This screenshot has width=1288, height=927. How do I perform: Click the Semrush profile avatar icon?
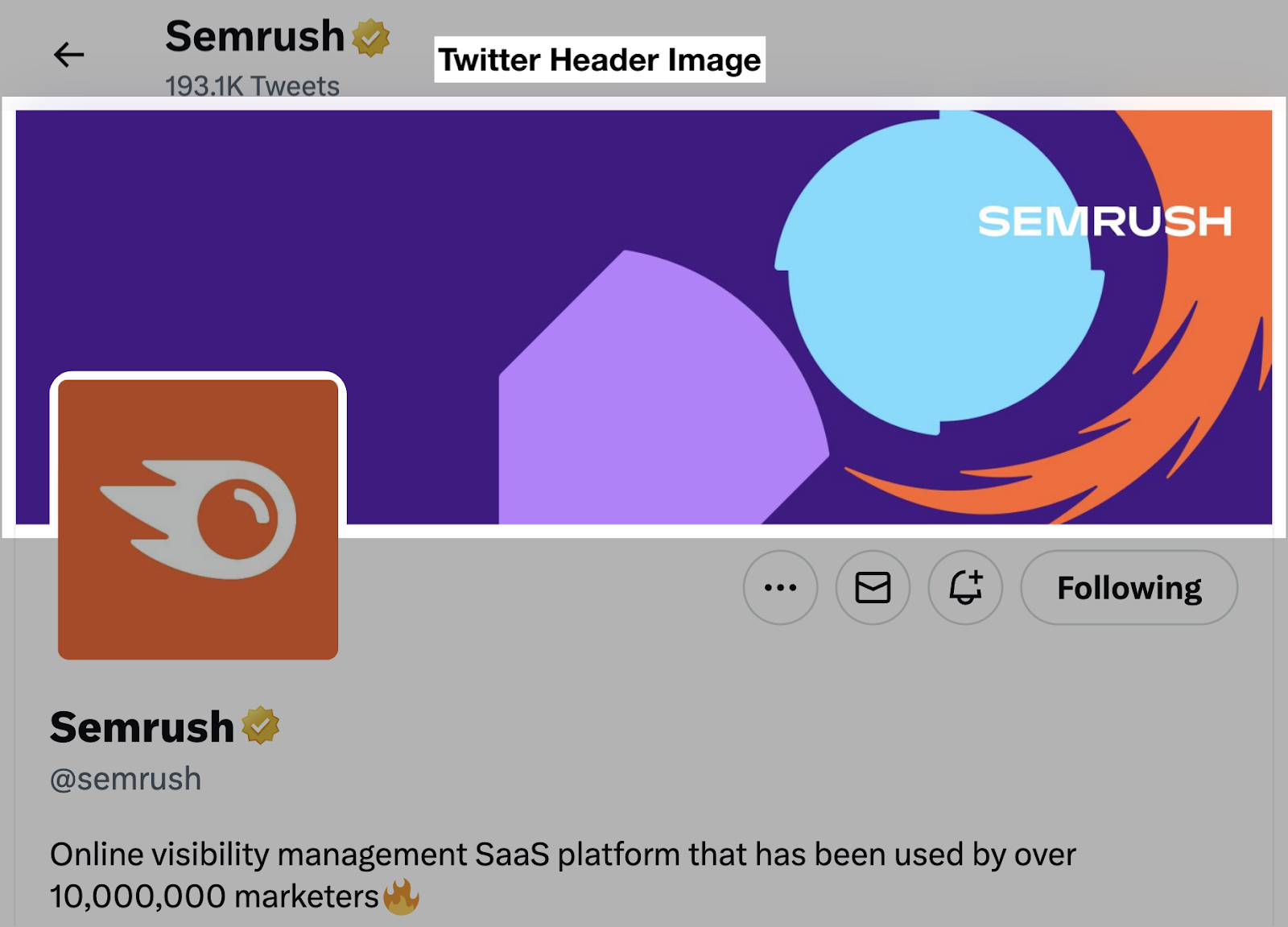[197, 518]
